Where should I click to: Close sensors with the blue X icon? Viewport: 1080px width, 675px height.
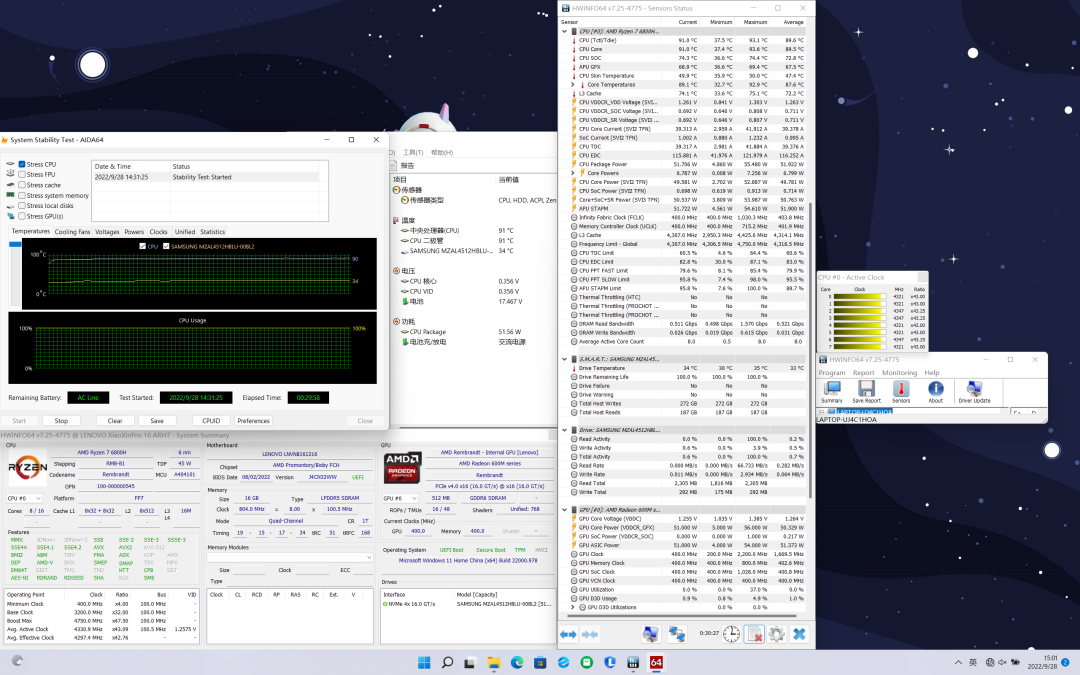pyautogui.click(x=799, y=634)
